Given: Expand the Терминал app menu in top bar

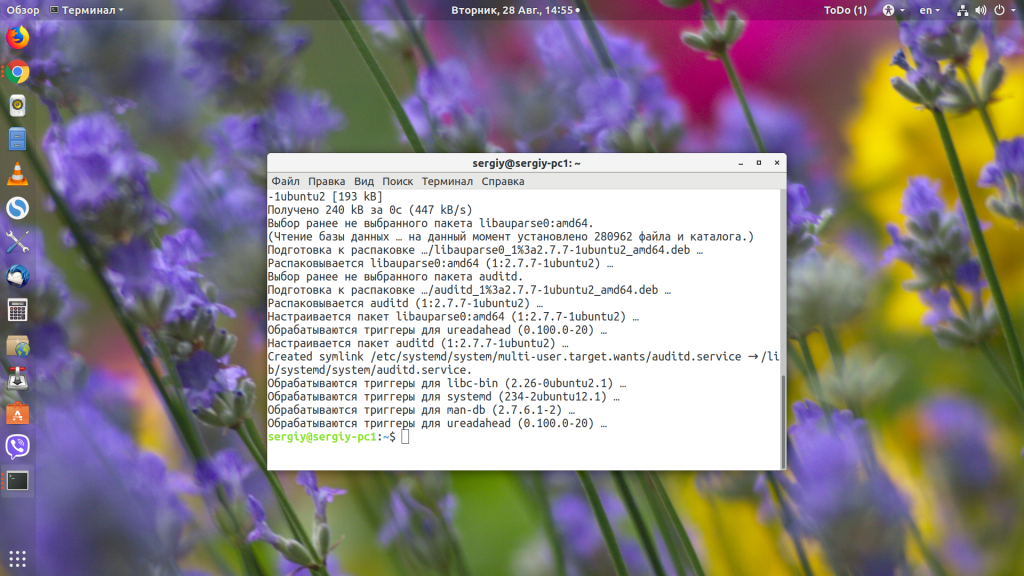Looking at the screenshot, I should (x=86, y=10).
